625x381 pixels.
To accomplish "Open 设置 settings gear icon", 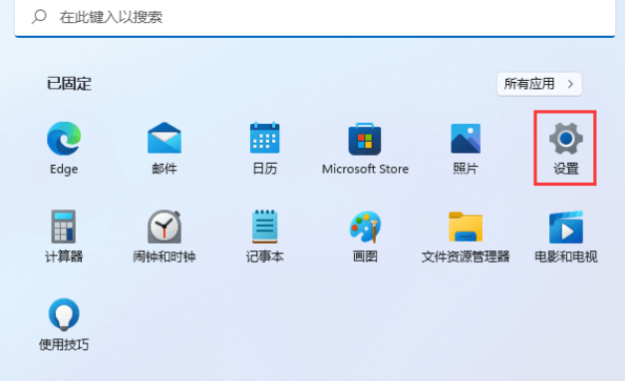I will pyautogui.click(x=566, y=139).
